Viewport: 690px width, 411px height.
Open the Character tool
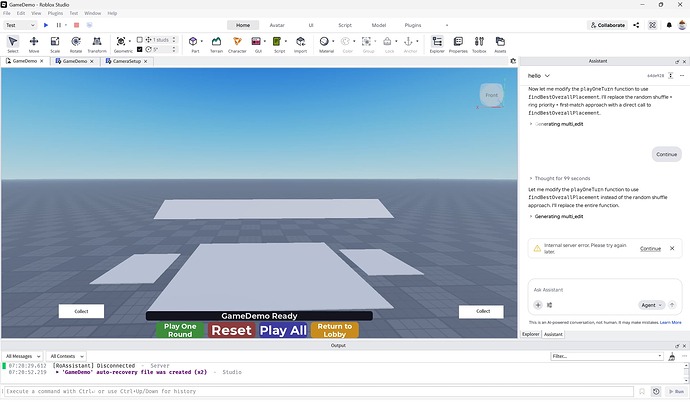(x=237, y=44)
